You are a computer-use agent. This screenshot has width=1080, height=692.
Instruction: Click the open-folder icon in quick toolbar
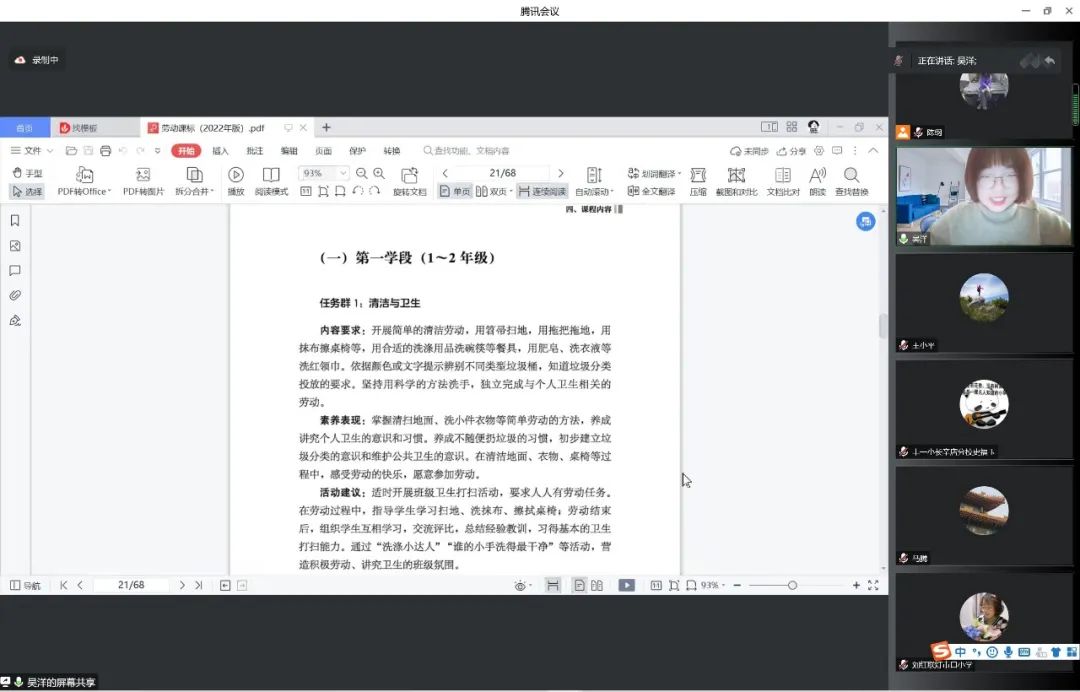tap(71, 151)
